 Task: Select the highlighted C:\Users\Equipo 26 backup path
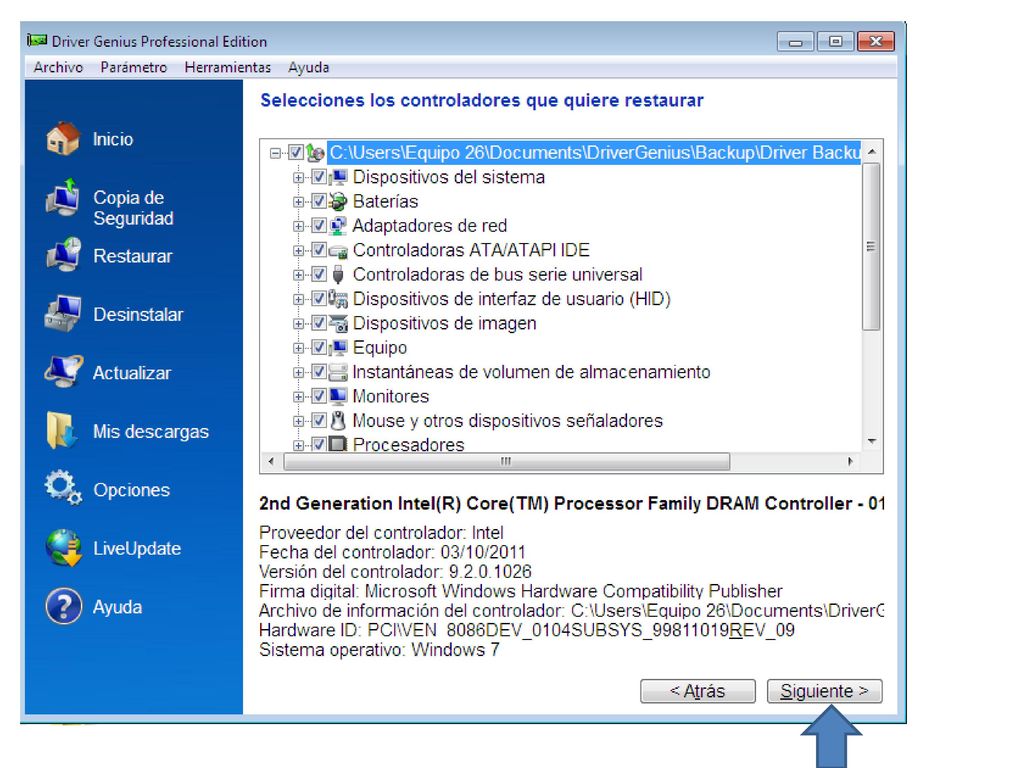point(594,153)
